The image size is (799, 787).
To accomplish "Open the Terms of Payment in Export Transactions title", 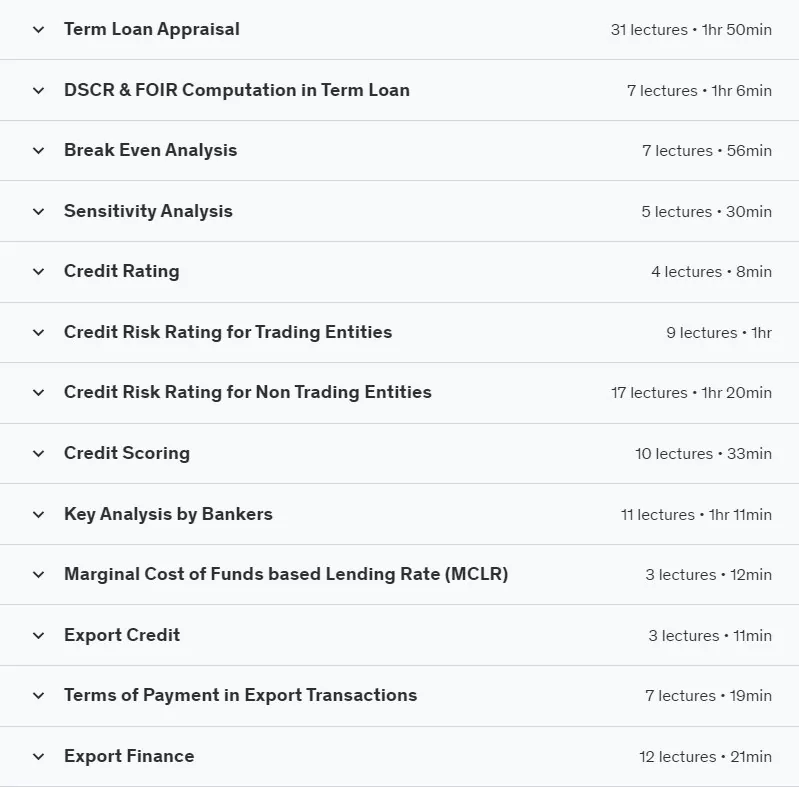I will point(241,695).
